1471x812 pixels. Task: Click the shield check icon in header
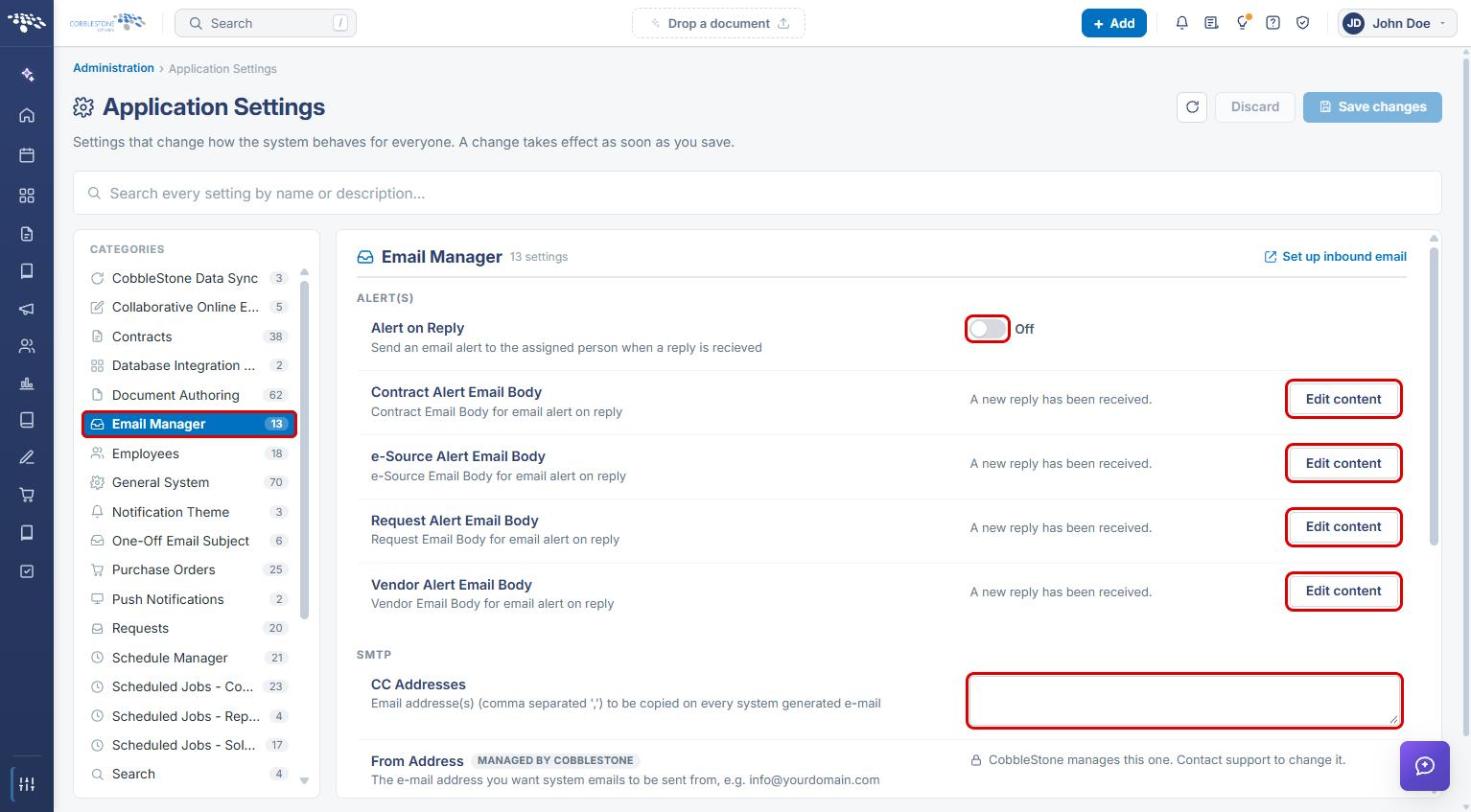[1302, 23]
